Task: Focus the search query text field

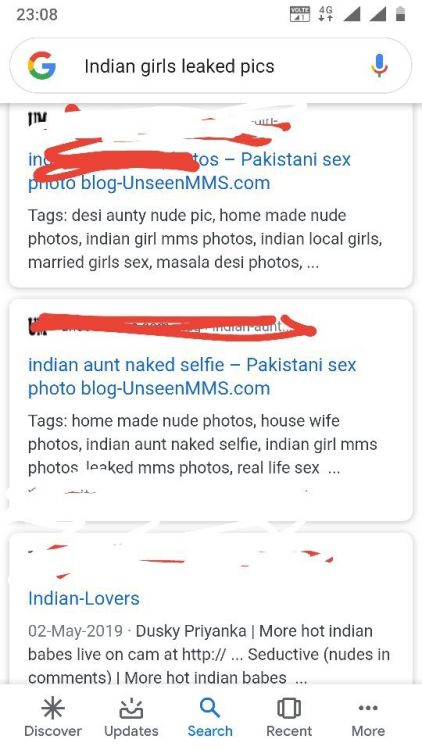Action: pos(211,66)
